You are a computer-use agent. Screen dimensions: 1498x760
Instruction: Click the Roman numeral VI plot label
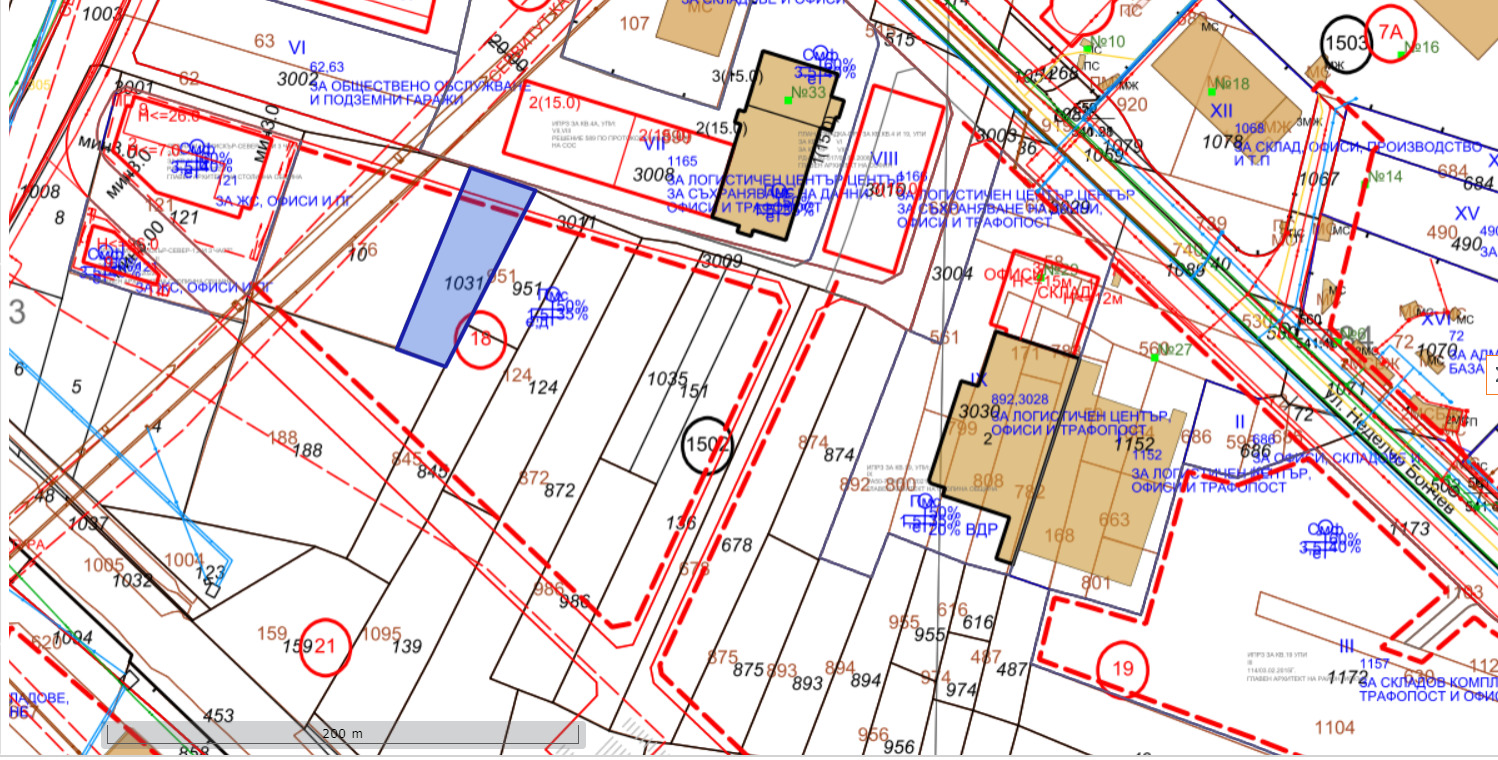click(297, 47)
